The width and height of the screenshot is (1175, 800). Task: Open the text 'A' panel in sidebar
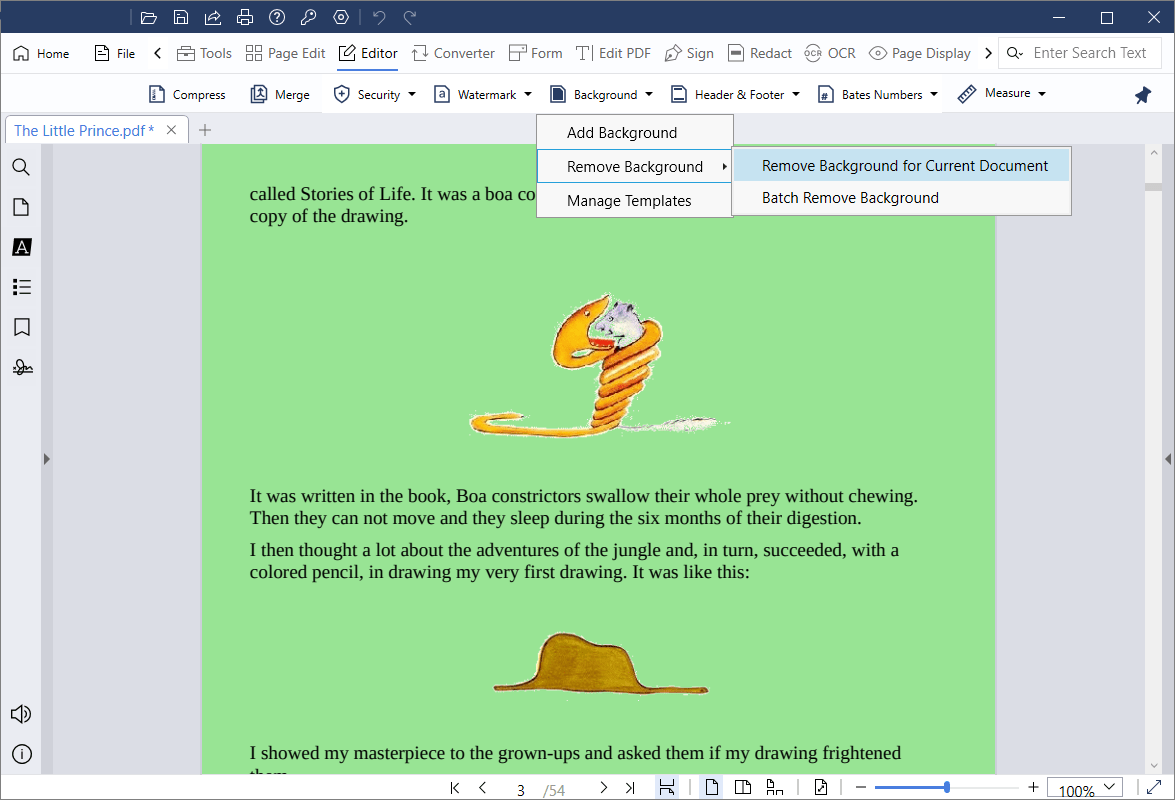(x=22, y=247)
